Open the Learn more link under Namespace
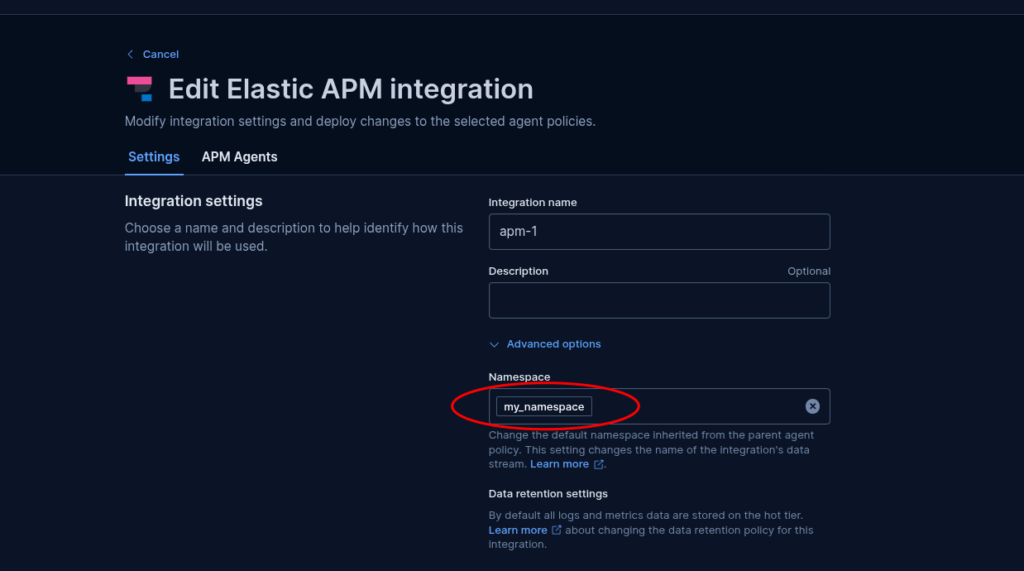This screenshot has height=571, width=1024. (x=559, y=464)
